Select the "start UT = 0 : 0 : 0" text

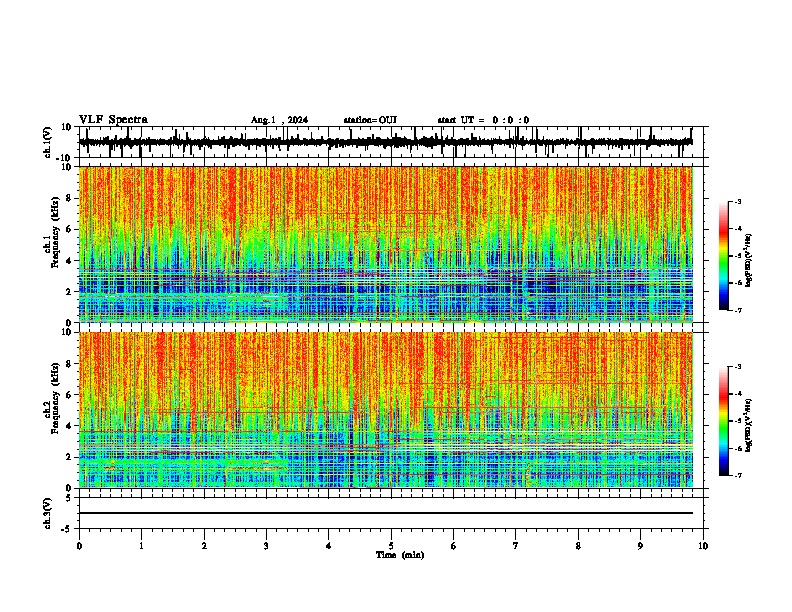pyautogui.click(x=483, y=120)
